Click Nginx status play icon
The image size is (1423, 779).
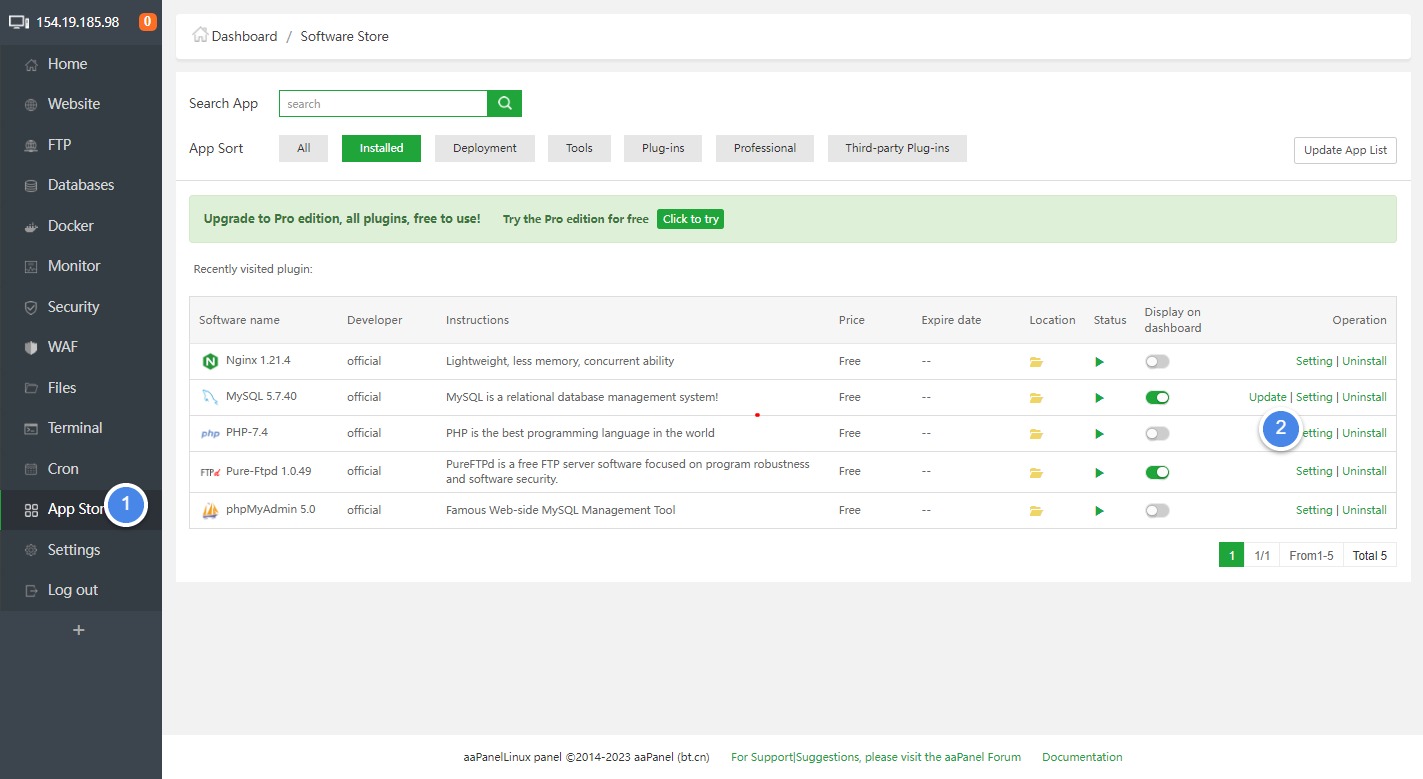click(1099, 362)
